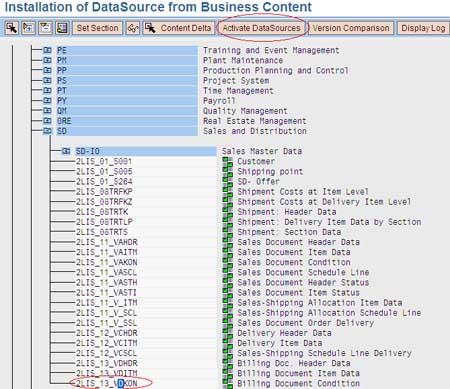Click the green icon beside Customer

click(228, 161)
